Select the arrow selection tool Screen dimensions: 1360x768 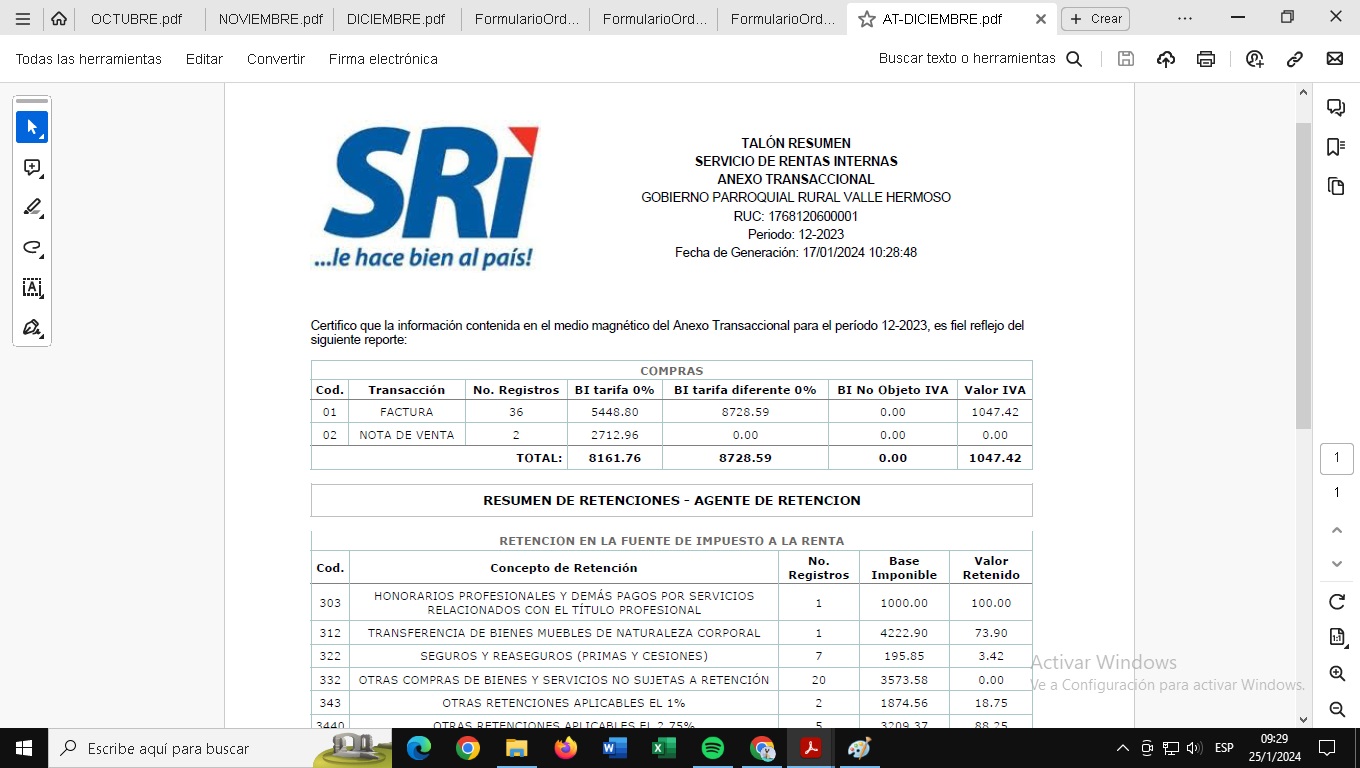coord(32,127)
